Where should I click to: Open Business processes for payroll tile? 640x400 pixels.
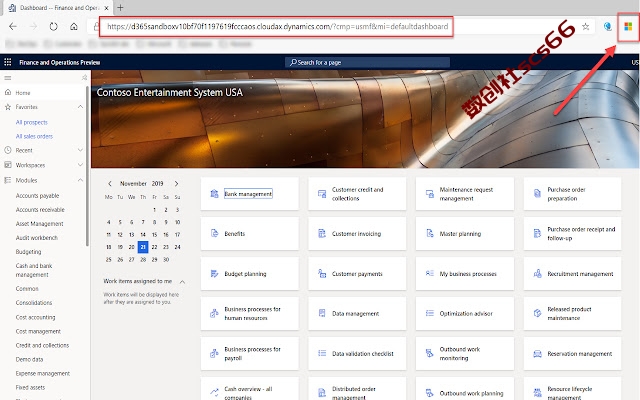tap(249, 353)
